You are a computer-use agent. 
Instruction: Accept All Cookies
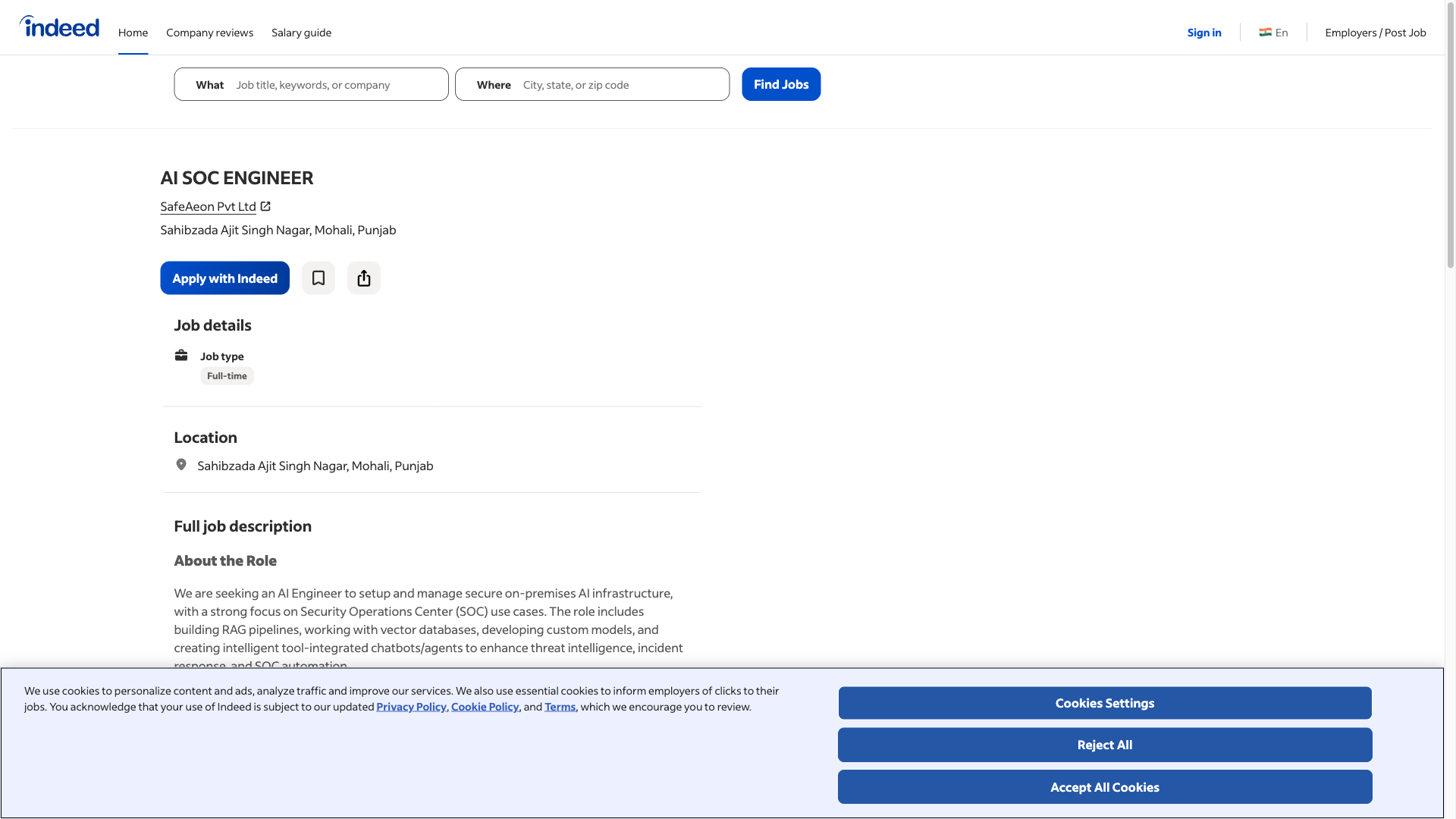(x=1105, y=787)
